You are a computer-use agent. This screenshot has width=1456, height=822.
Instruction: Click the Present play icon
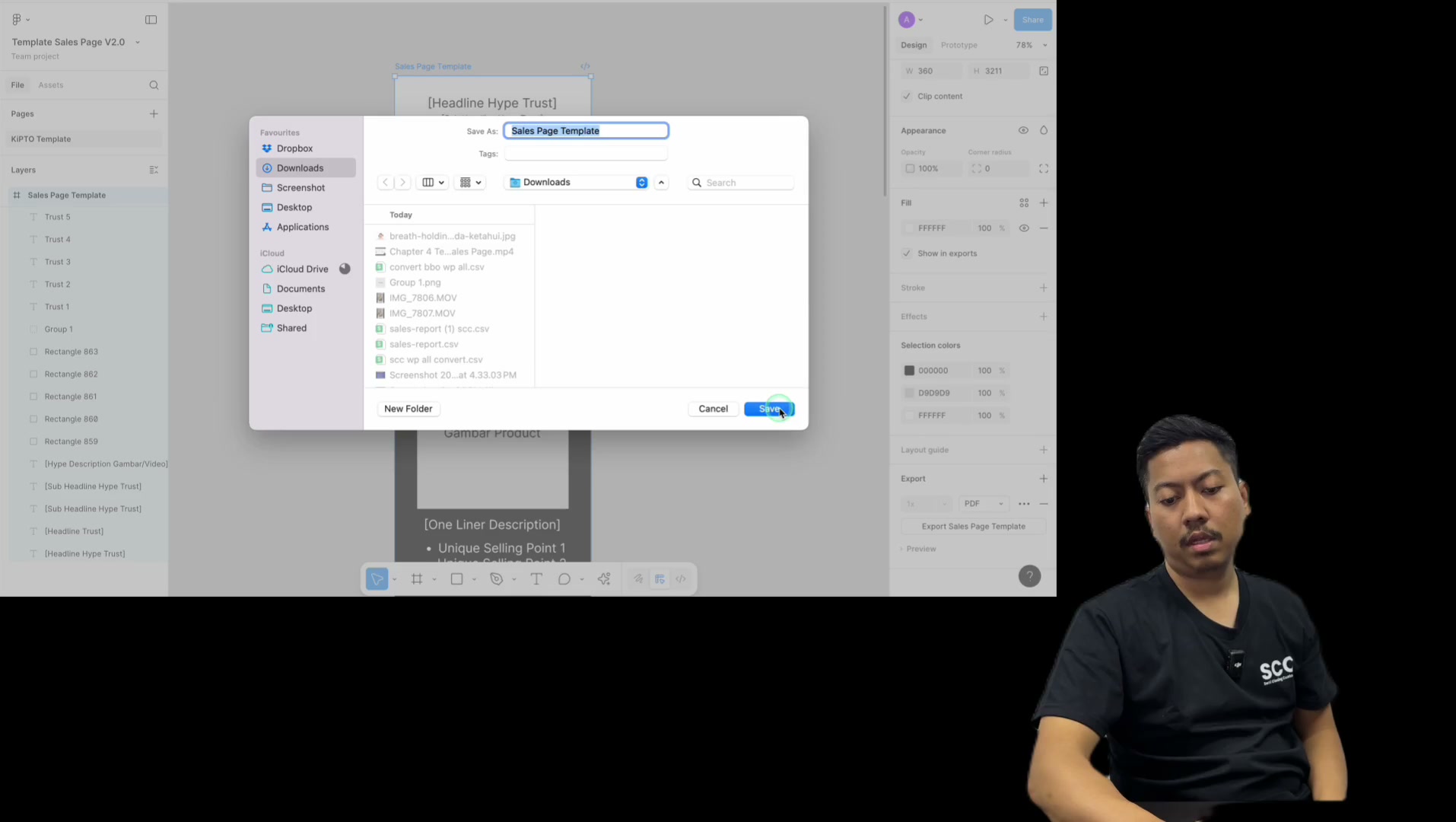(x=988, y=20)
